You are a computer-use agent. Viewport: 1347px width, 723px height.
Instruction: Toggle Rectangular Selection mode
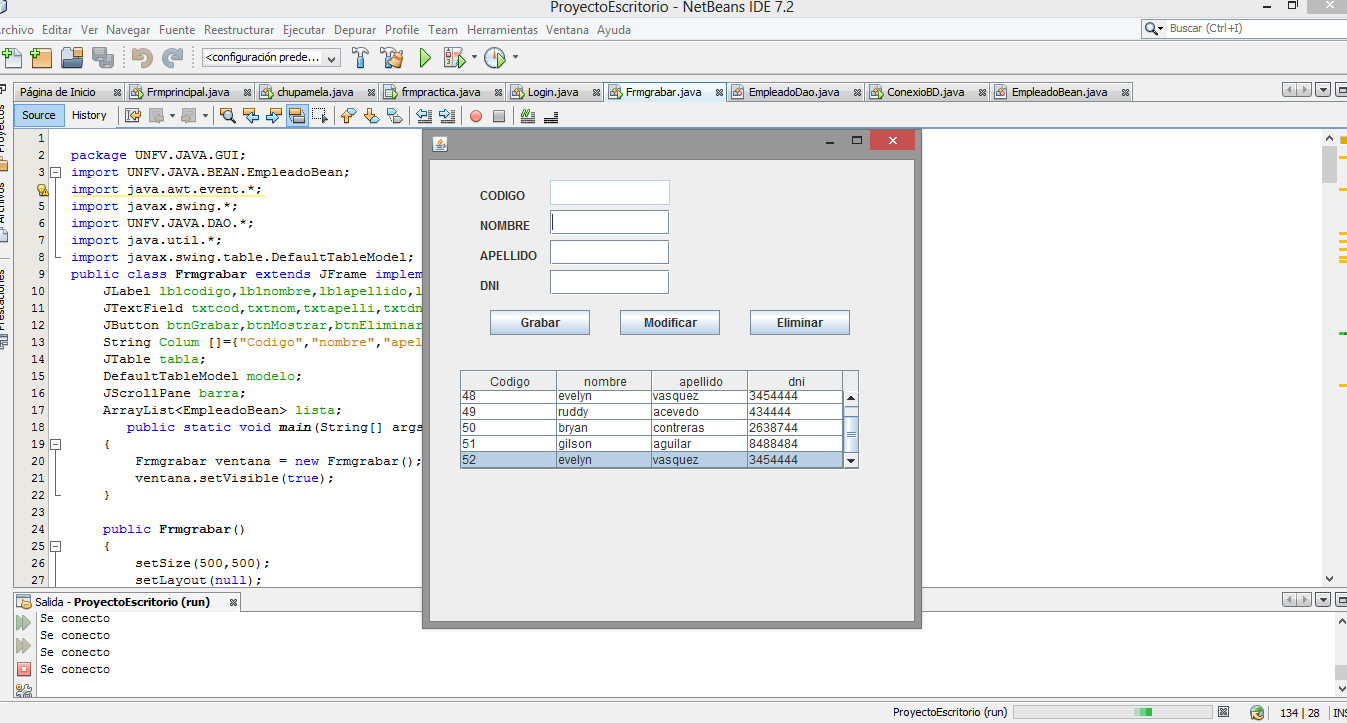coord(320,116)
